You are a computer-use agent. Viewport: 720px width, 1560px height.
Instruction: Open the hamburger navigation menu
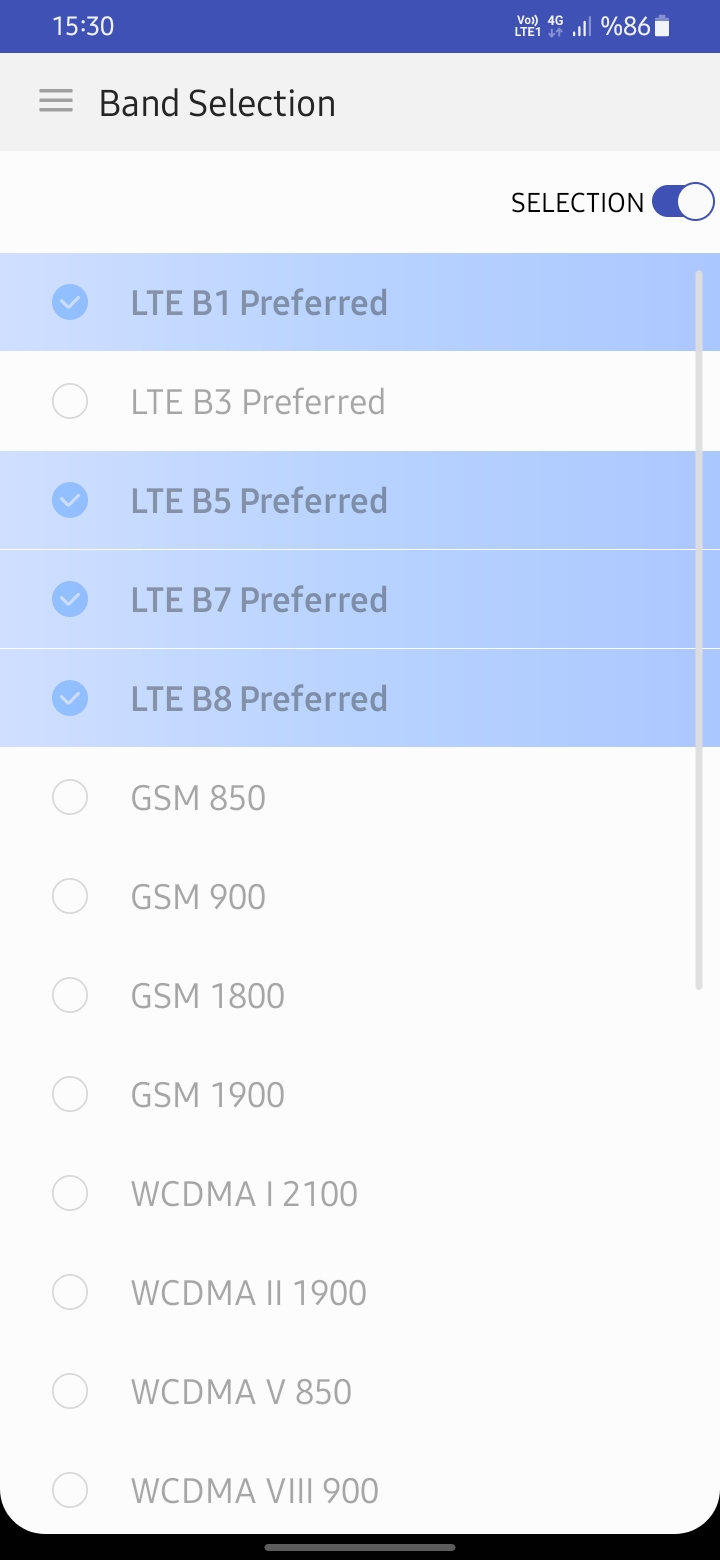coord(56,101)
